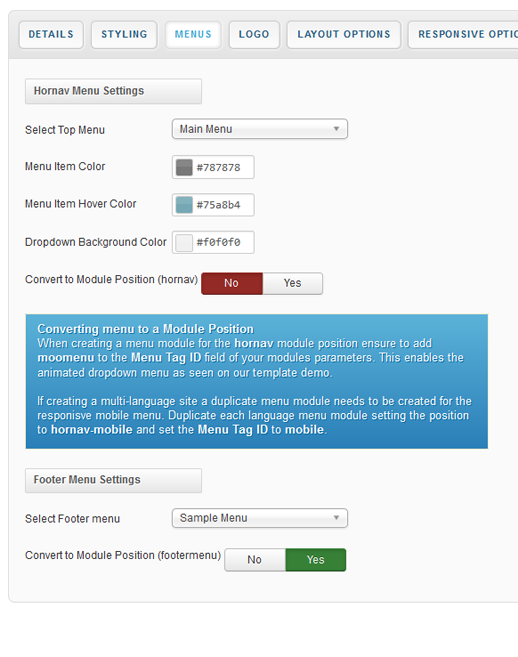This screenshot has width=518, height=657.
Task: Expand the Select Footer menu dropdown
Action: tap(260, 518)
